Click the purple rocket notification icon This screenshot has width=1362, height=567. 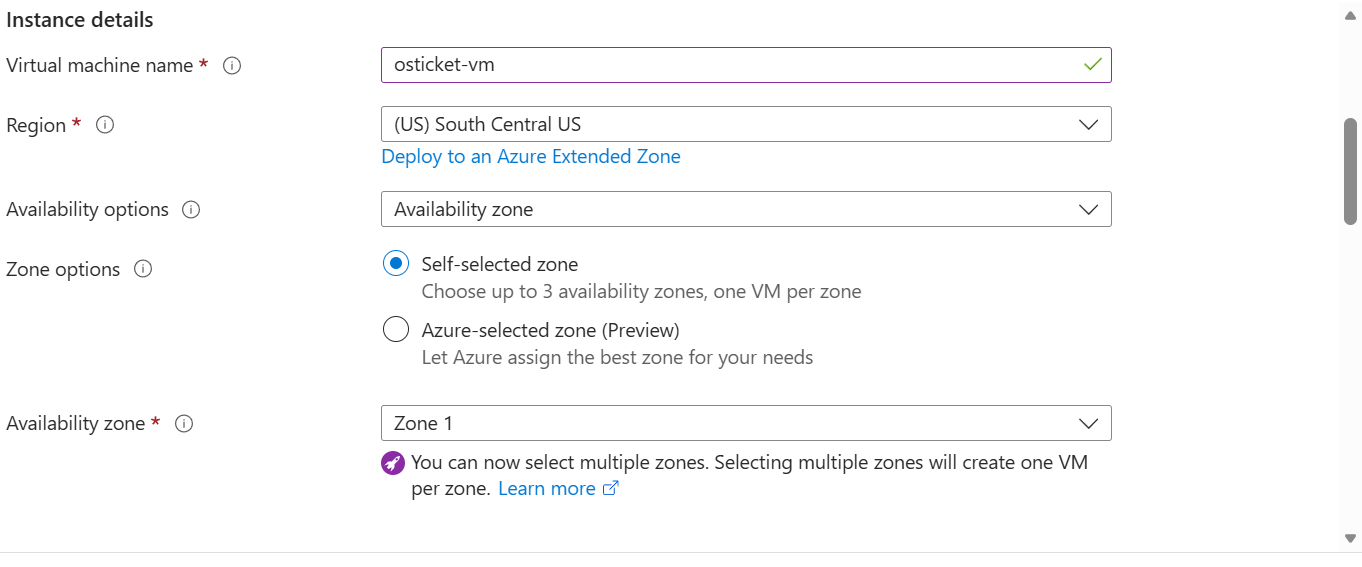(x=394, y=463)
